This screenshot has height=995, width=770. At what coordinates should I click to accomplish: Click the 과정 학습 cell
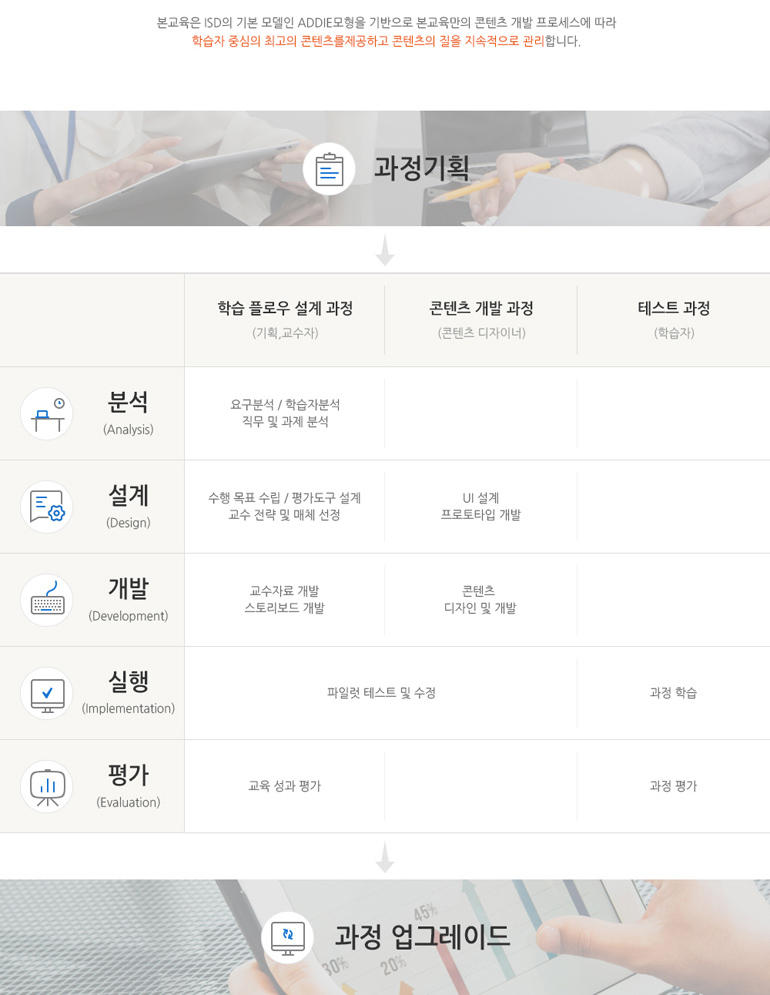point(673,693)
